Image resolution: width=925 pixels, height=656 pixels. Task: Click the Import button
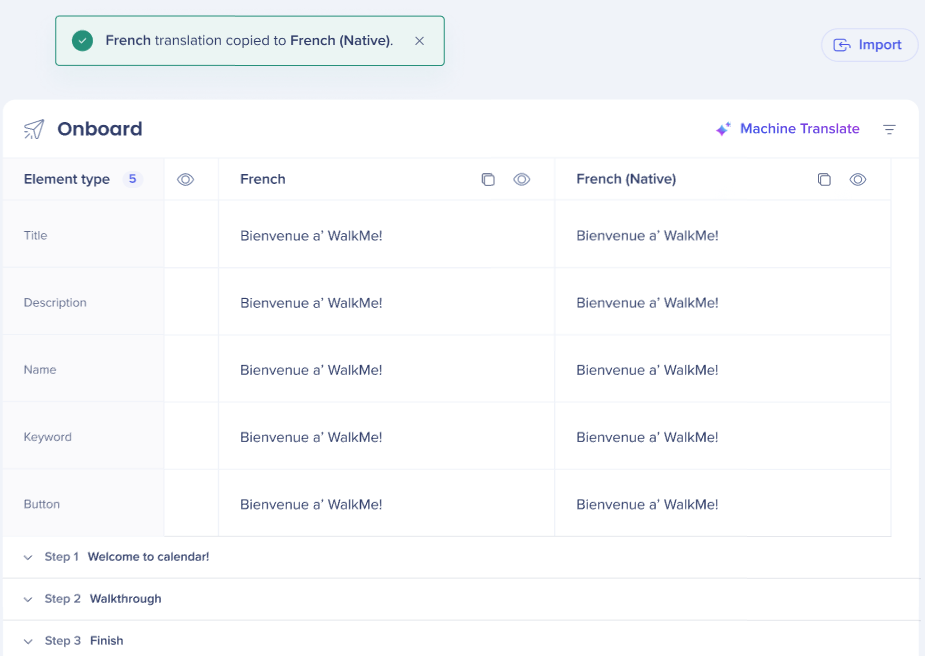pyautogui.click(x=868, y=45)
